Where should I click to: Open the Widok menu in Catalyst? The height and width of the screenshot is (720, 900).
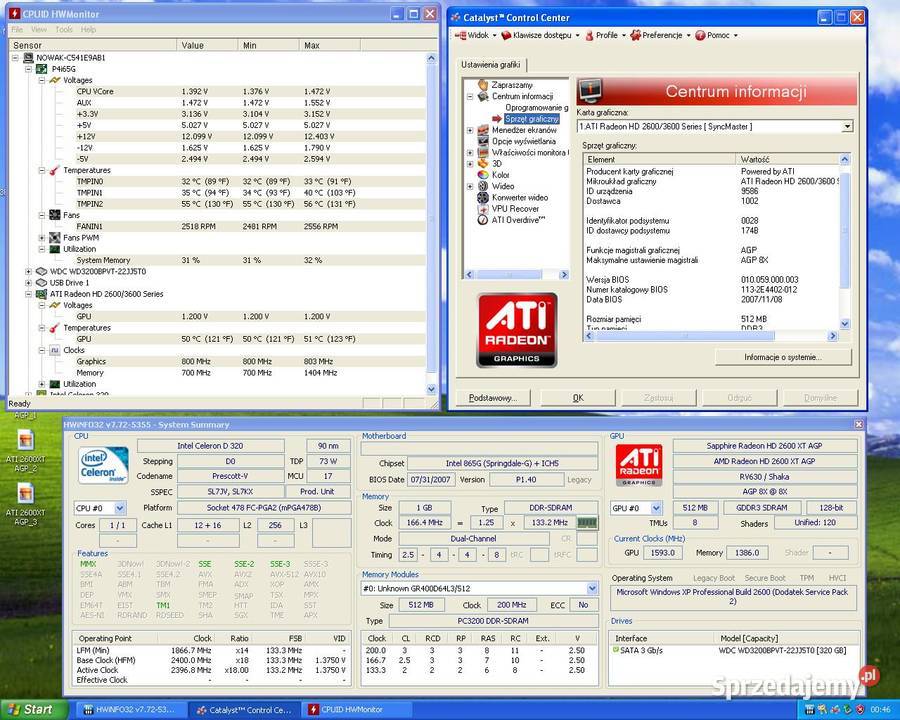475,35
